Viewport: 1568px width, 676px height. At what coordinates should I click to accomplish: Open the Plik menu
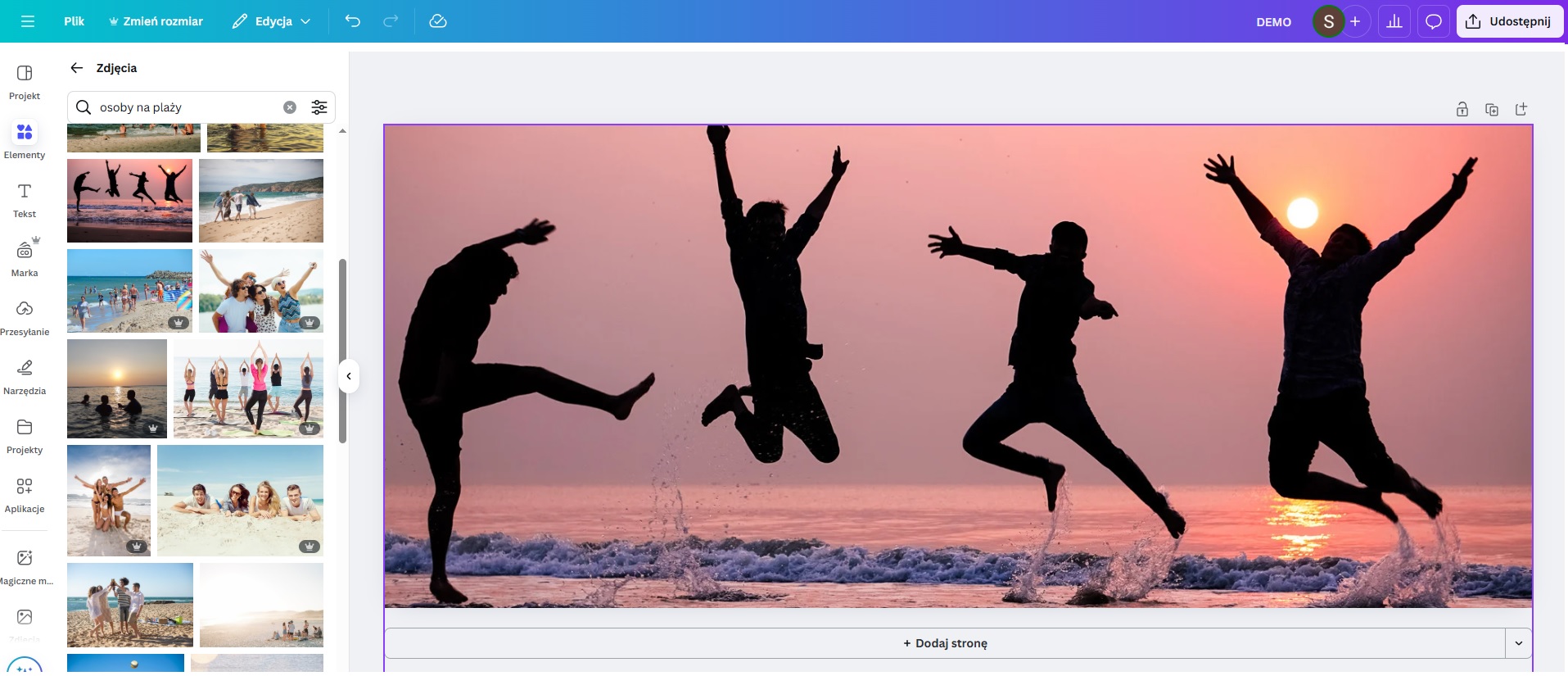(x=74, y=21)
